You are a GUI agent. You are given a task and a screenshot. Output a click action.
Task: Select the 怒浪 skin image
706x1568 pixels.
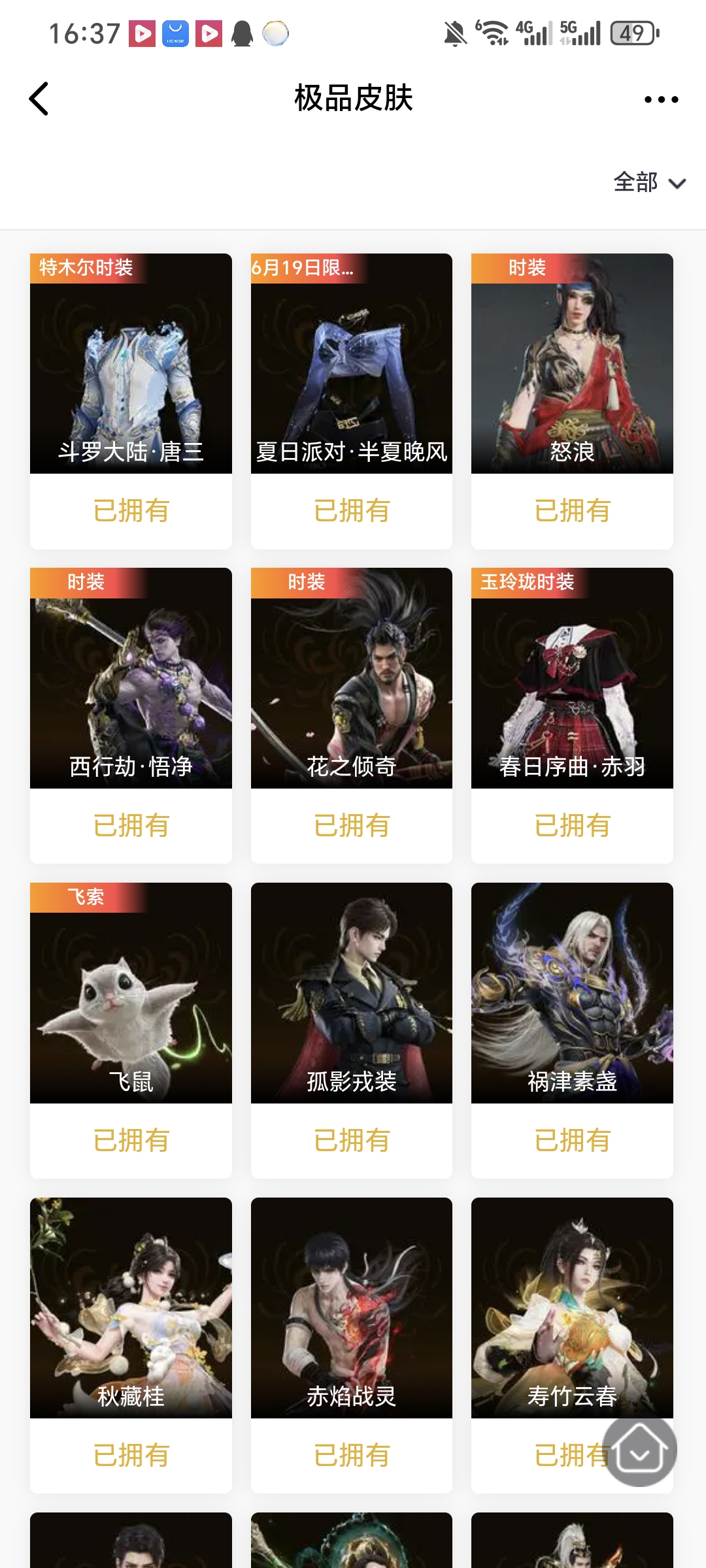[572, 363]
